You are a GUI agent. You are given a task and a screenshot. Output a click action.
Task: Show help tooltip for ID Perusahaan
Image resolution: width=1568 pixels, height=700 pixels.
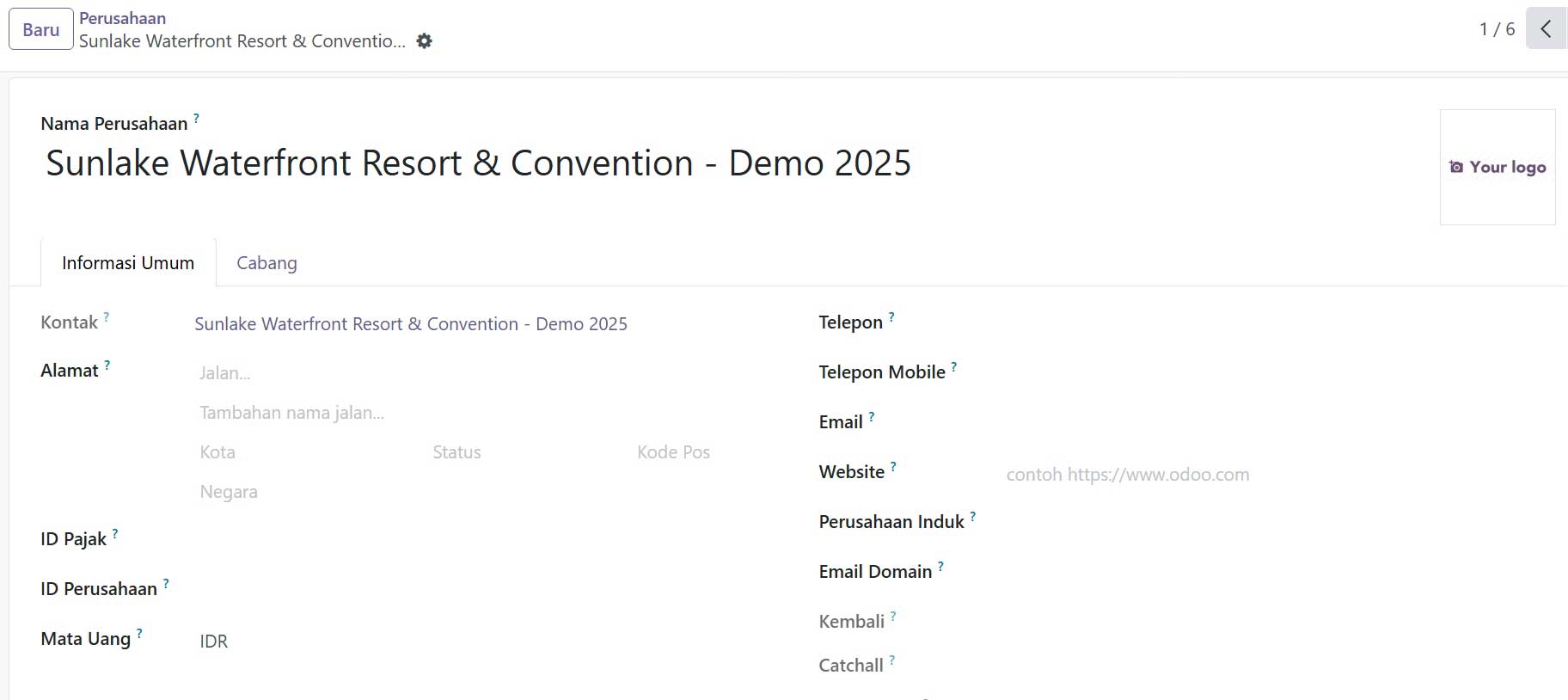[166, 584]
